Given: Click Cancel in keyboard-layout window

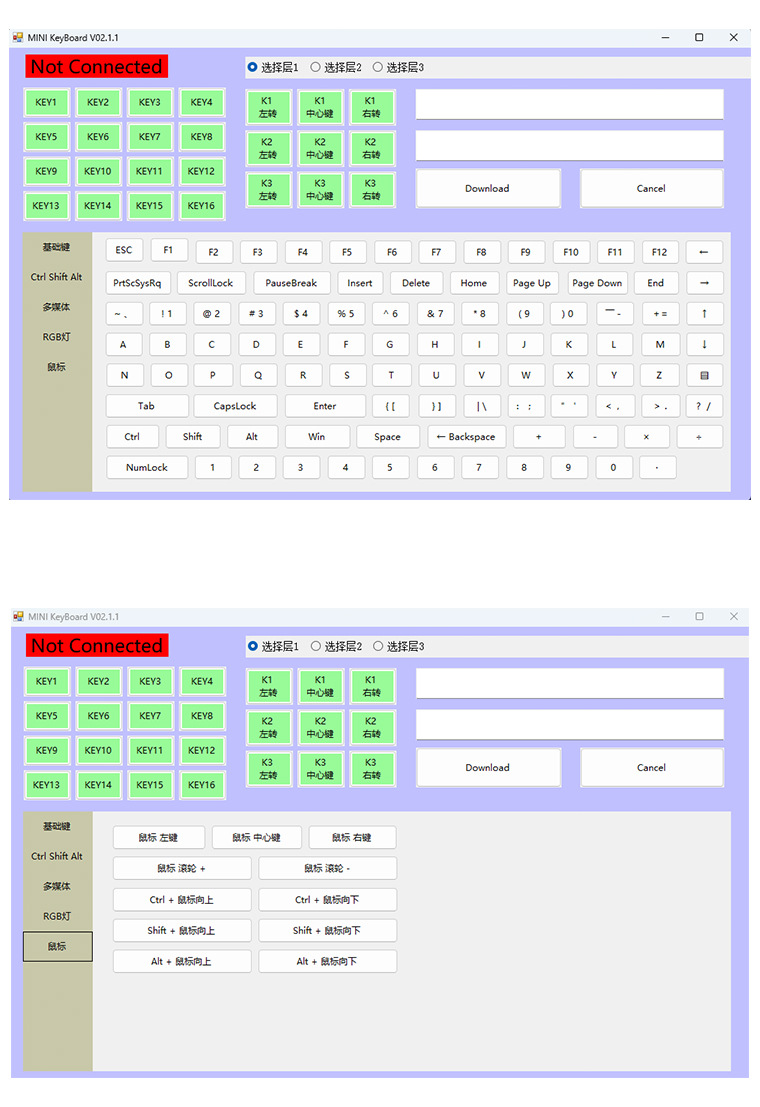Looking at the screenshot, I should click(x=651, y=189).
